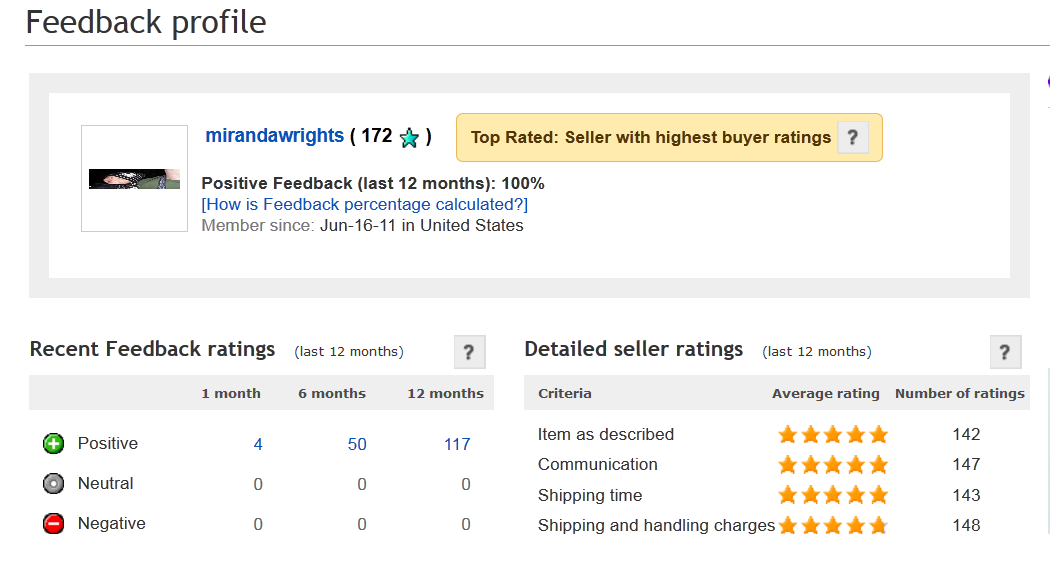
Task: Open Top Rated seller help question mark
Action: pos(852,137)
